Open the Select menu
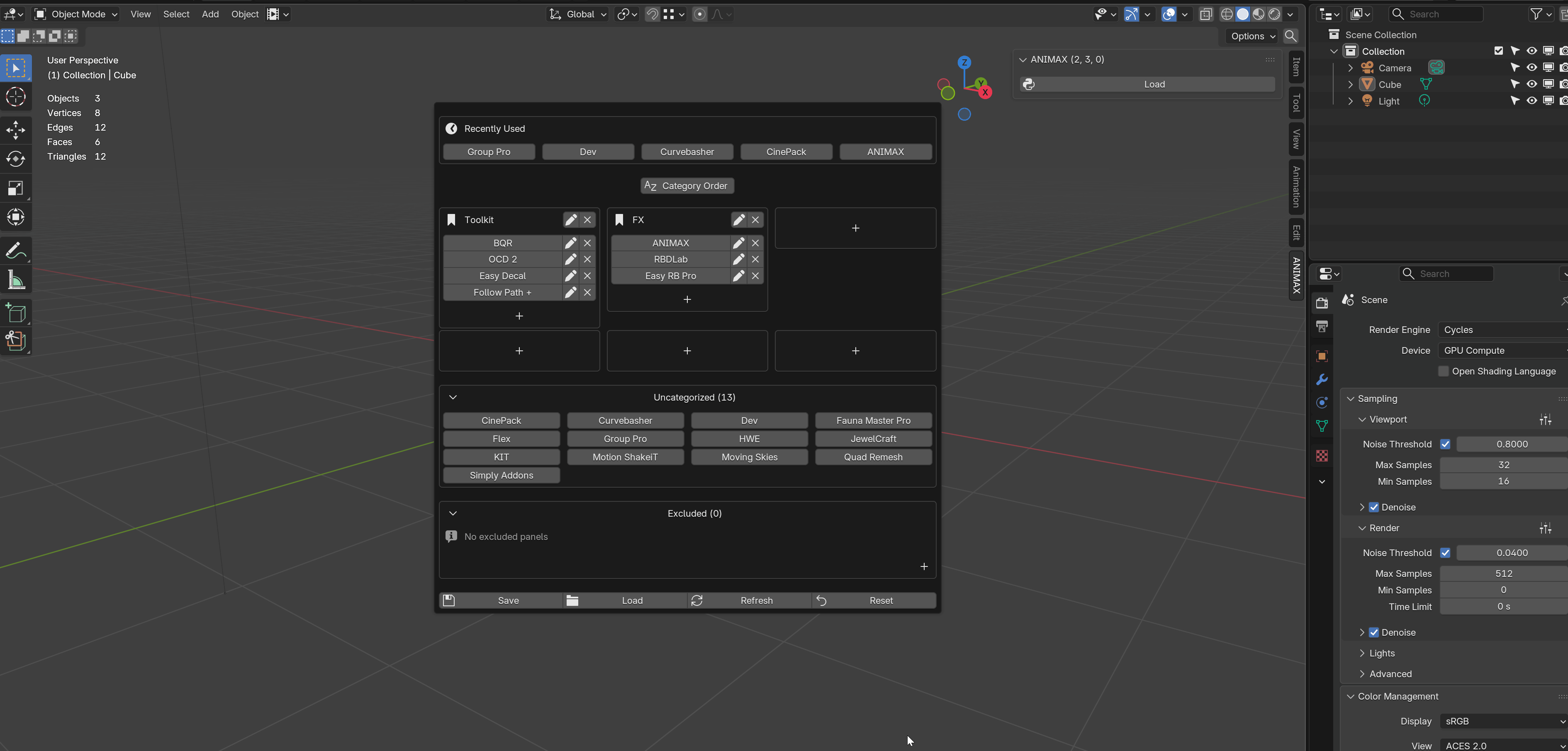This screenshot has height=751, width=1568. coord(176,14)
